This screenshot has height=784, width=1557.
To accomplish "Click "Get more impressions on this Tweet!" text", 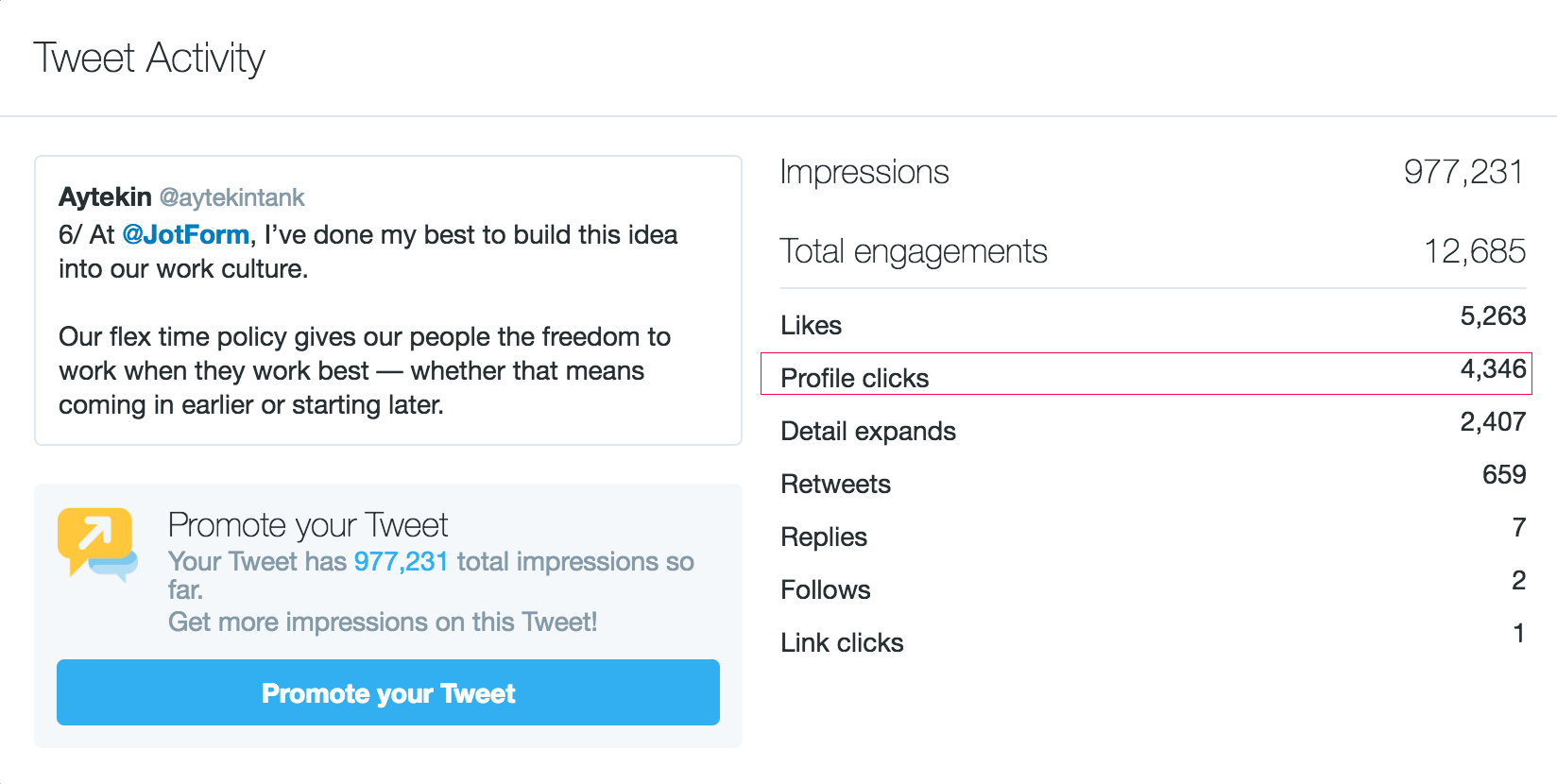I will pyautogui.click(x=382, y=622).
